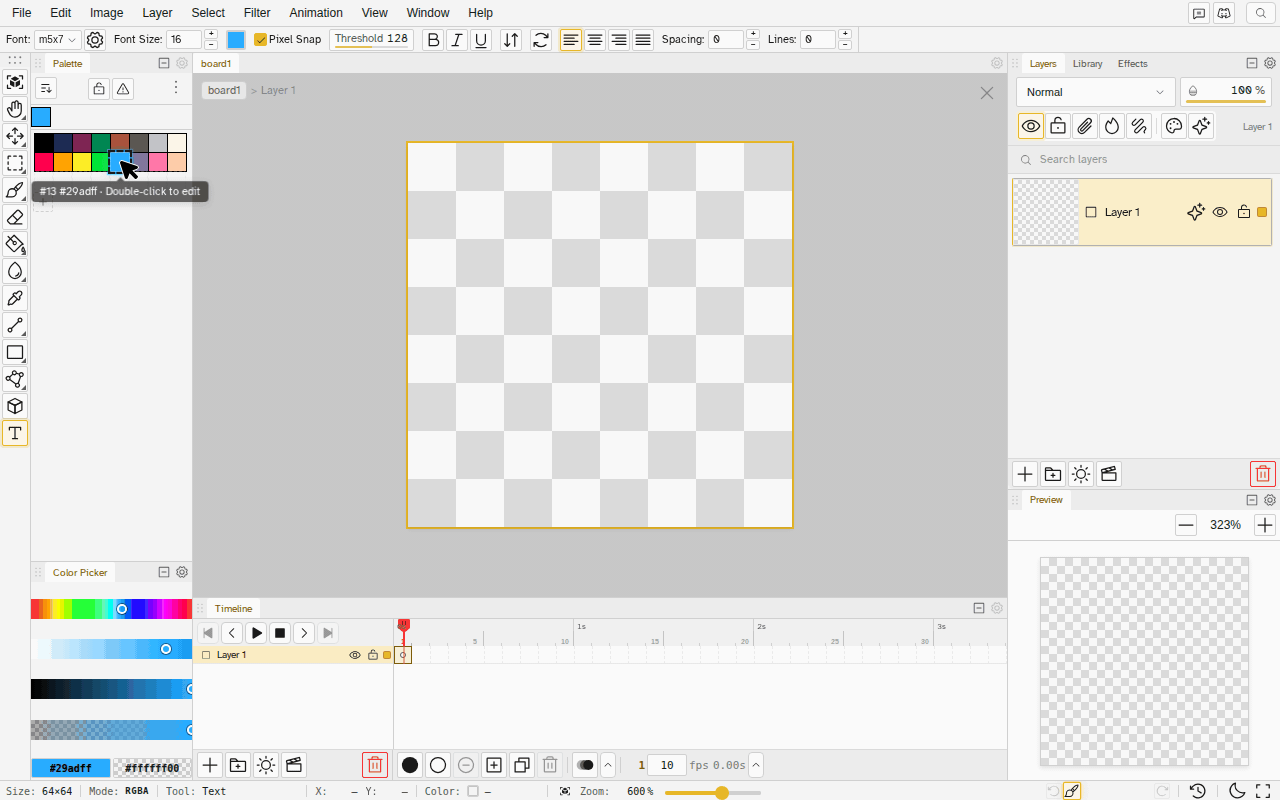Select the Rectangle shape tool
This screenshot has height=800, width=1280.
click(15, 352)
